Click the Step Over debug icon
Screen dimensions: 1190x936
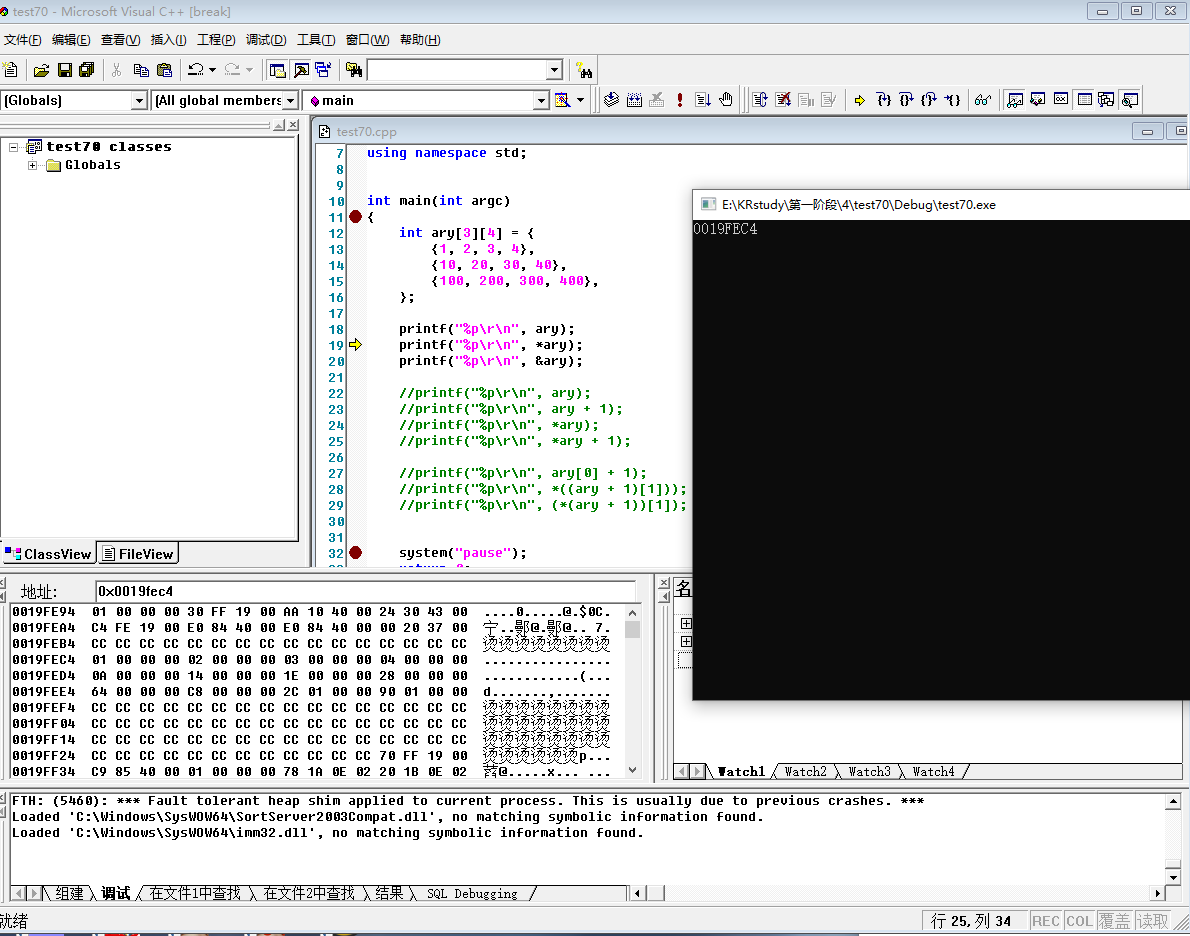(906, 100)
